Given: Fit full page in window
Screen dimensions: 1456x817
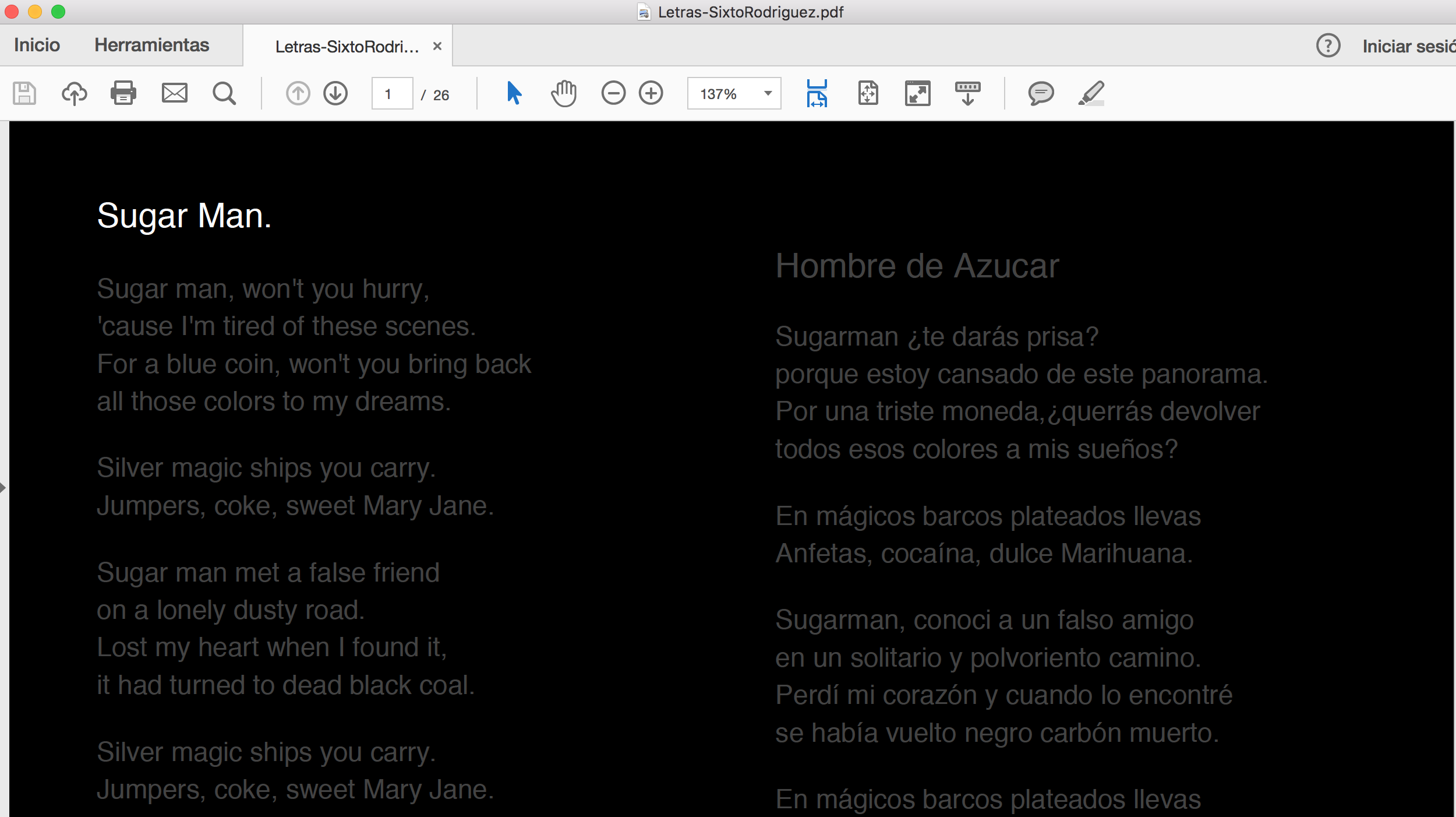Looking at the screenshot, I should coord(868,93).
